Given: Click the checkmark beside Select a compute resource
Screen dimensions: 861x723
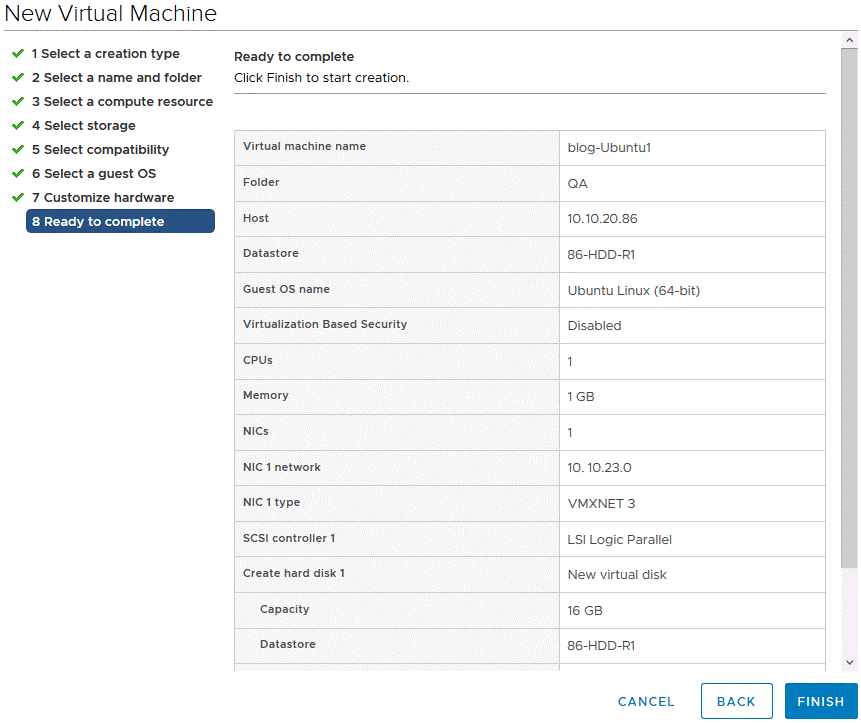Looking at the screenshot, I should tap(17, 102).
